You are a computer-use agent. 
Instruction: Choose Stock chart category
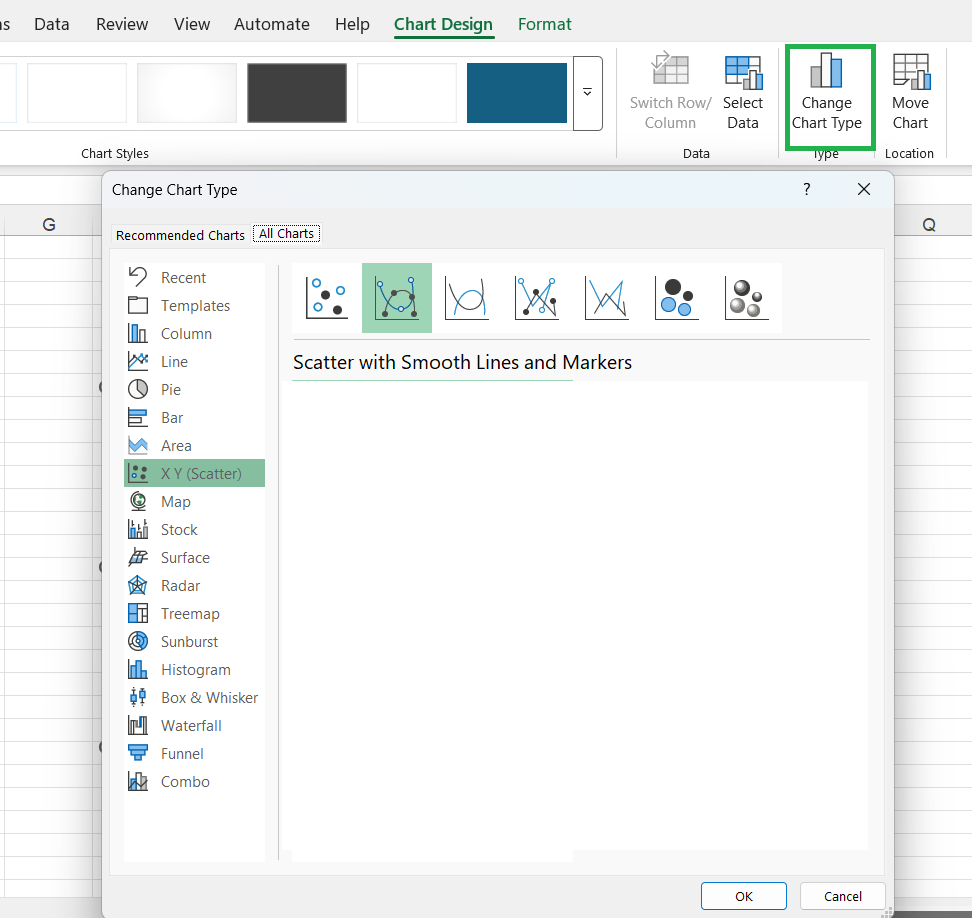tap(194, 529)
